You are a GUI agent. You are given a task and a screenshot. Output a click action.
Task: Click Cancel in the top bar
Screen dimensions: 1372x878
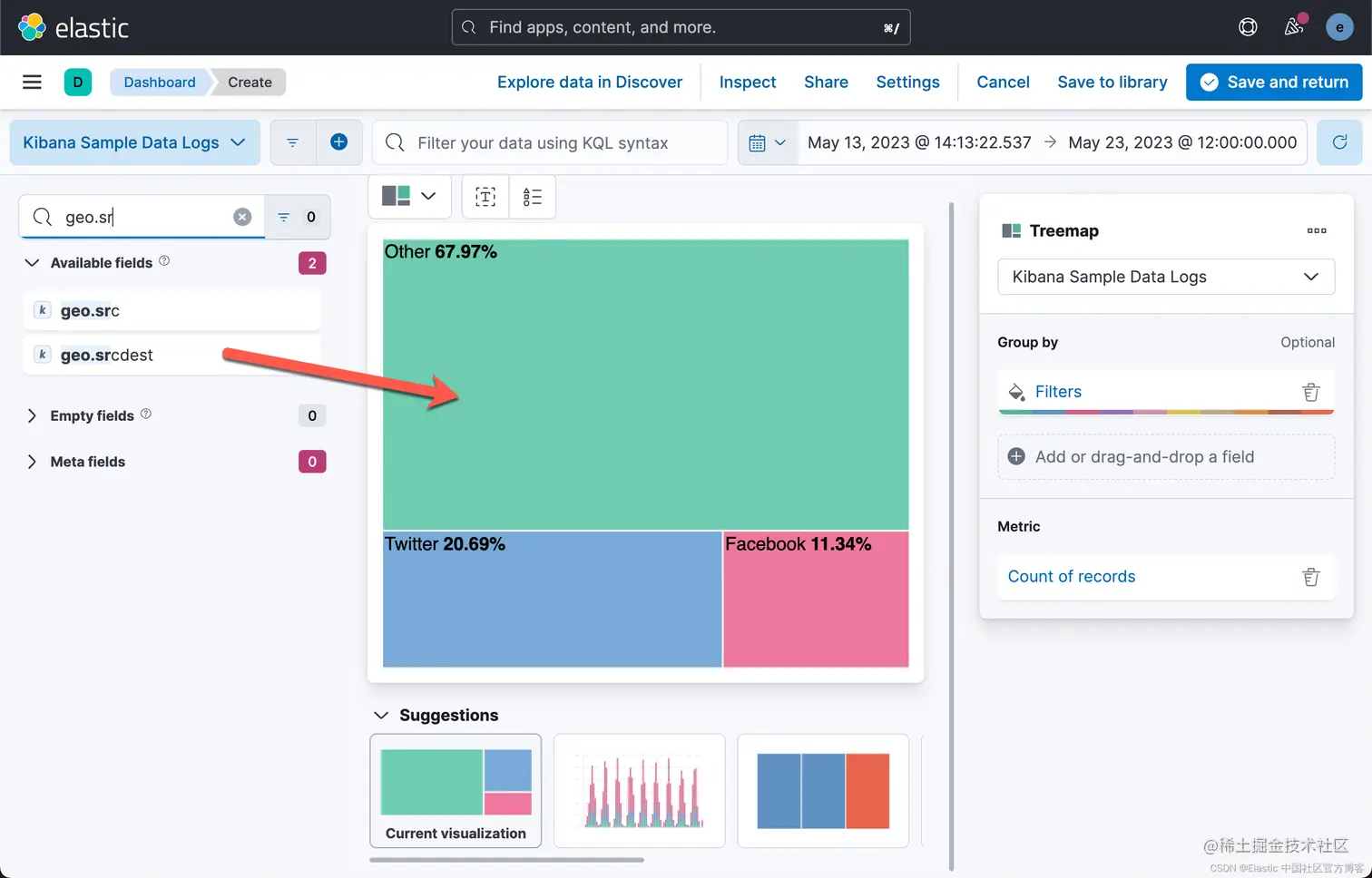(1003, 83)
